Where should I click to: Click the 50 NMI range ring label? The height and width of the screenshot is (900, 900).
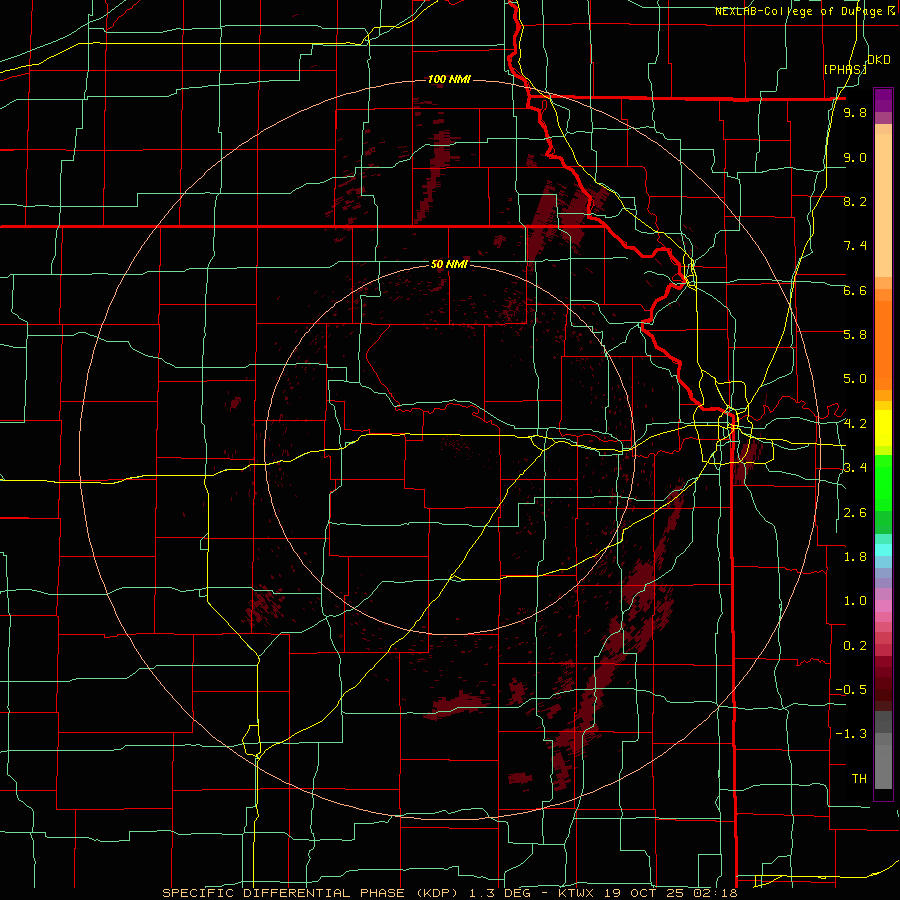pos(449,264)
